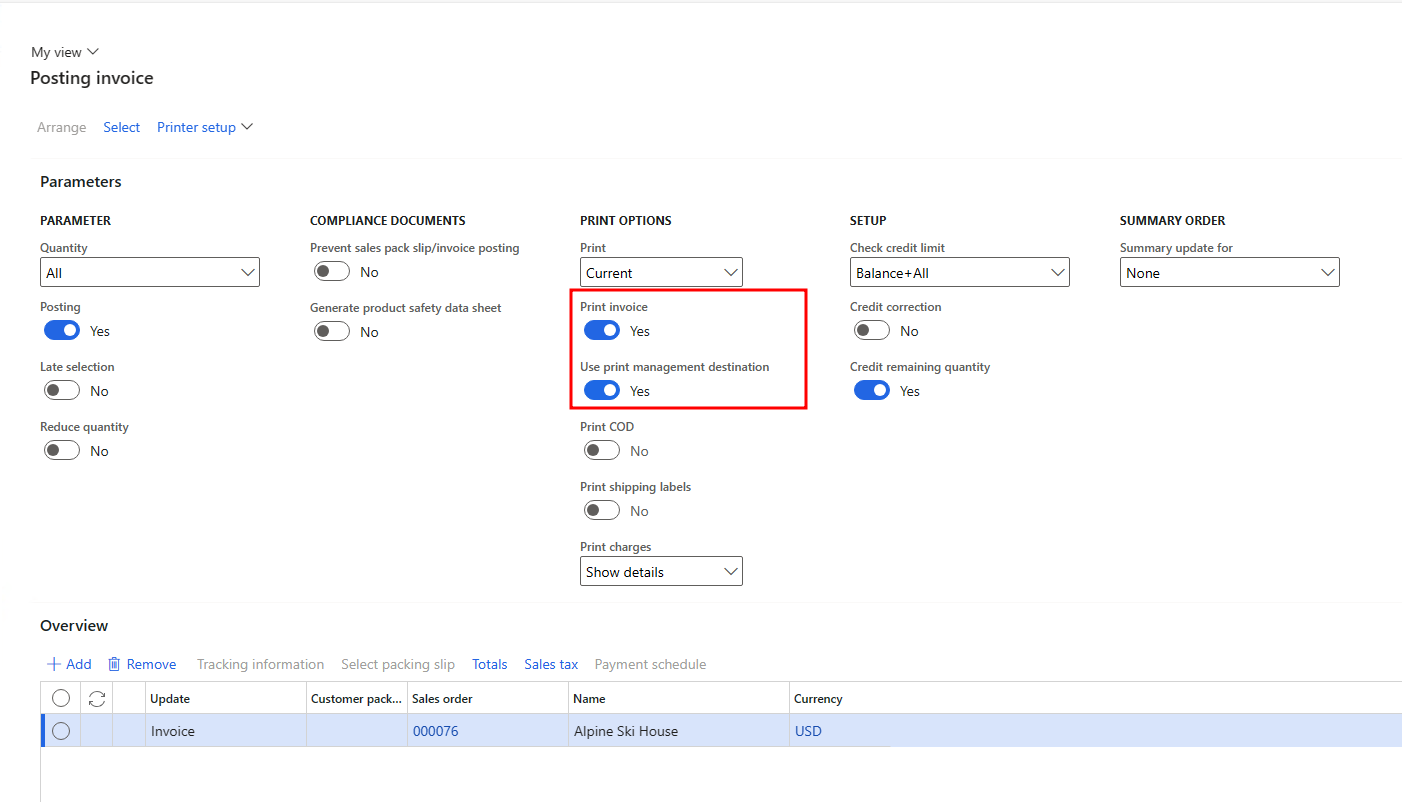The height and width of the screenshot is (802, 1402).
Task: Toggle the Posting switch off
Action: (62, 331)
